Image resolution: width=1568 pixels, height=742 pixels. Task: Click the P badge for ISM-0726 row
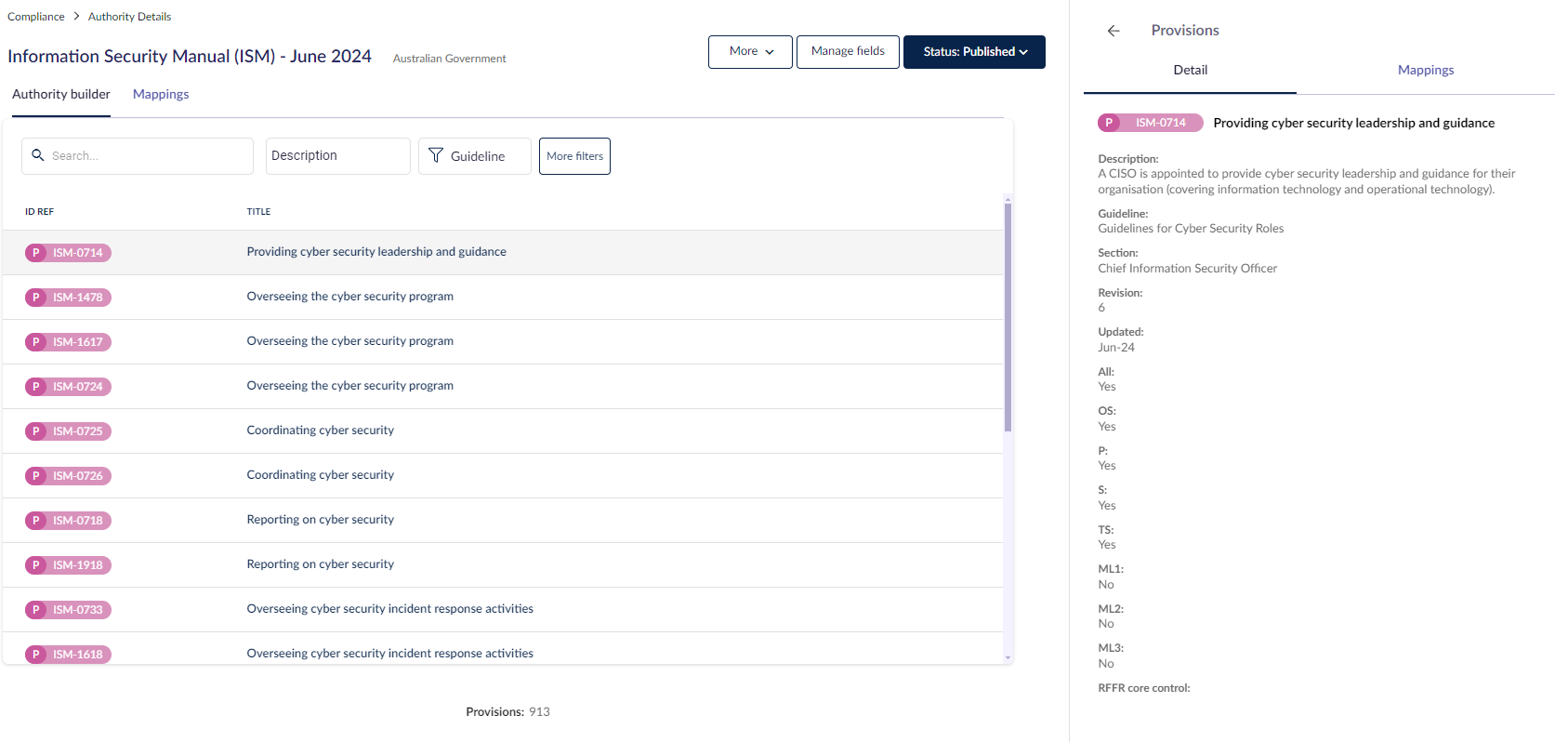(x=35, y=476)
